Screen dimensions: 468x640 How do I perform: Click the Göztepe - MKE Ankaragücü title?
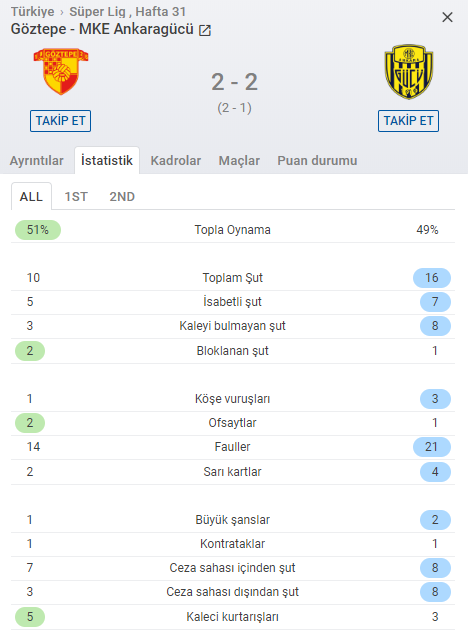tap(102, 29)
